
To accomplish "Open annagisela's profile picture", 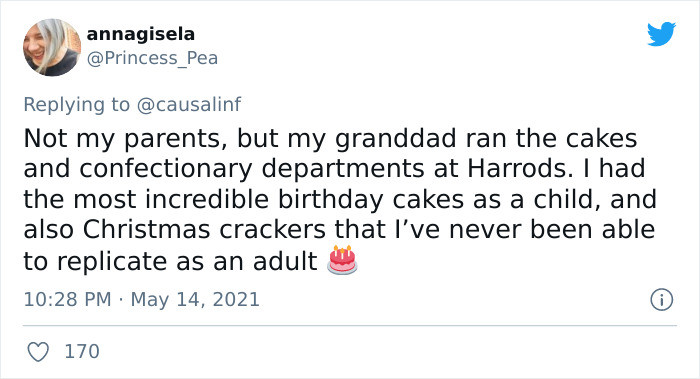I will click(x=52, y=47).
